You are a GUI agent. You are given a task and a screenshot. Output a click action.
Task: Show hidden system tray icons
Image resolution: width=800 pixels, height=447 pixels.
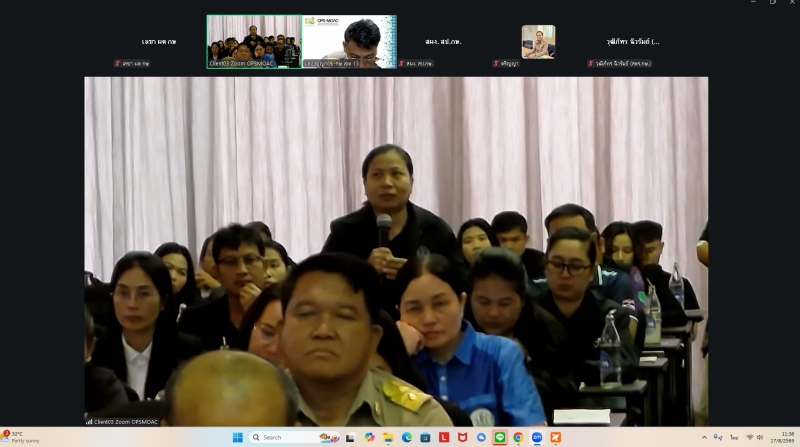pos(704,437)
